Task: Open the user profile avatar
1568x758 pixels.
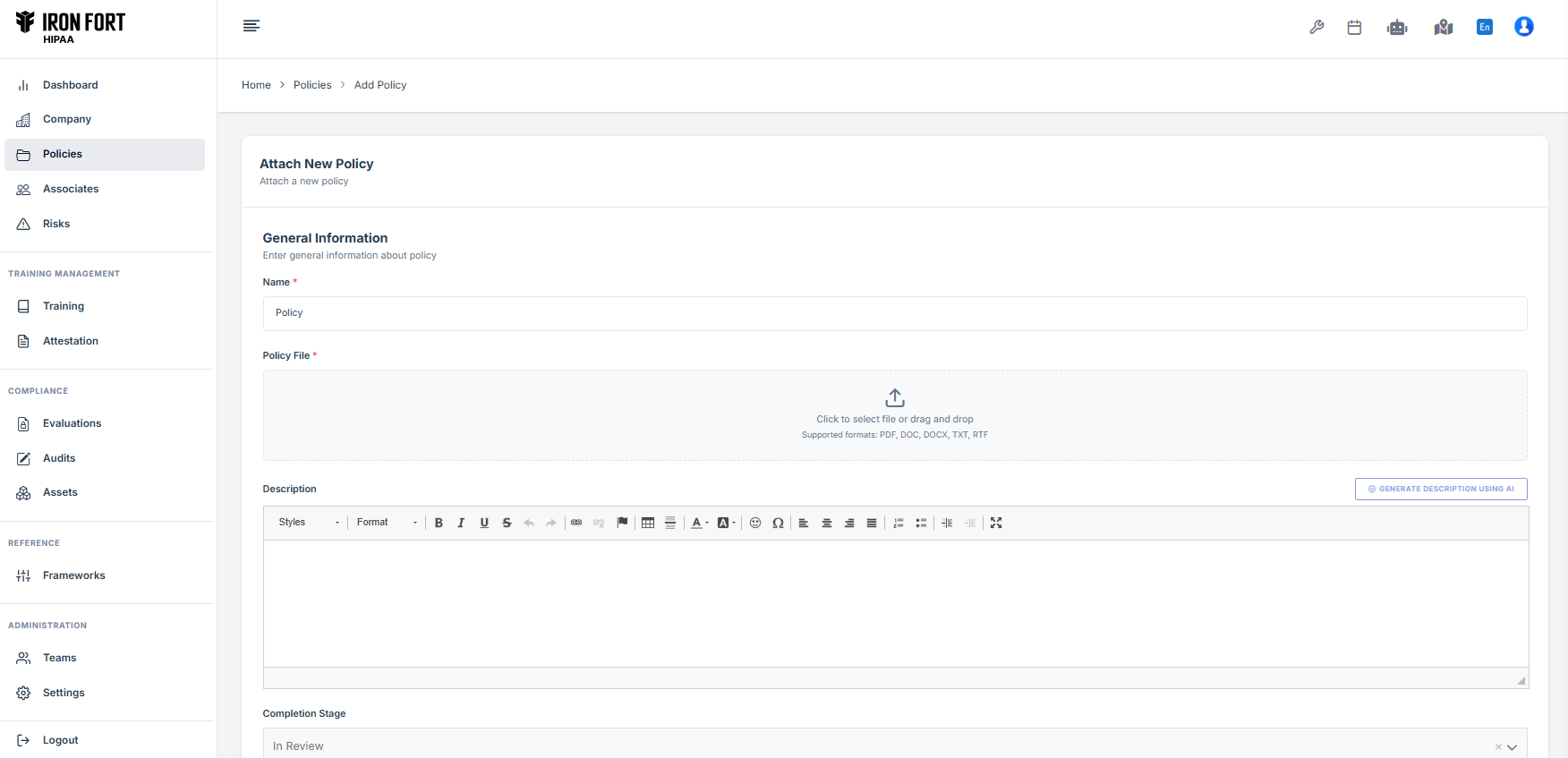Action: (x=1523, y=27)
